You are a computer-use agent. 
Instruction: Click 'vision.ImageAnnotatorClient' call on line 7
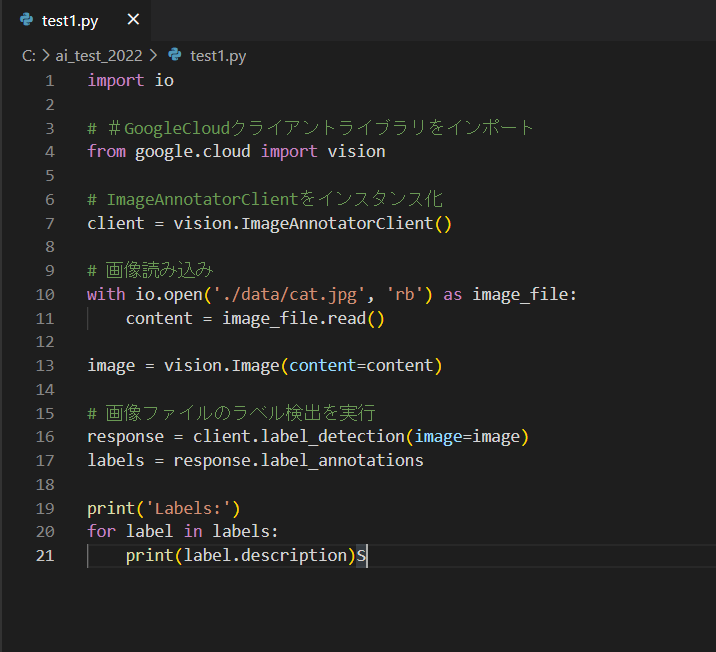click(x=303, y=223)
